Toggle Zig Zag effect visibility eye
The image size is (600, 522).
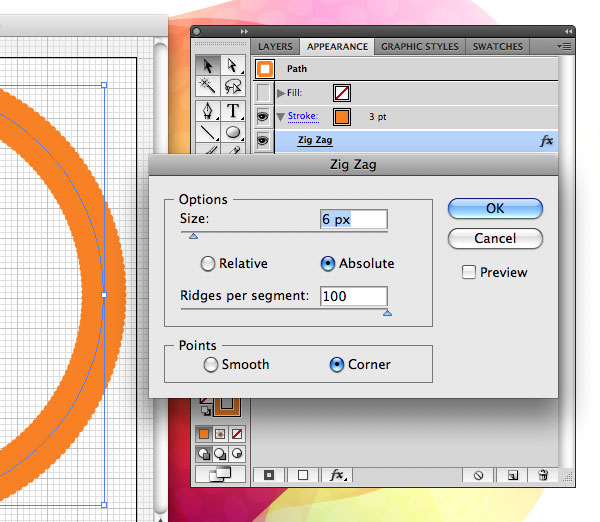coord(263,140)
